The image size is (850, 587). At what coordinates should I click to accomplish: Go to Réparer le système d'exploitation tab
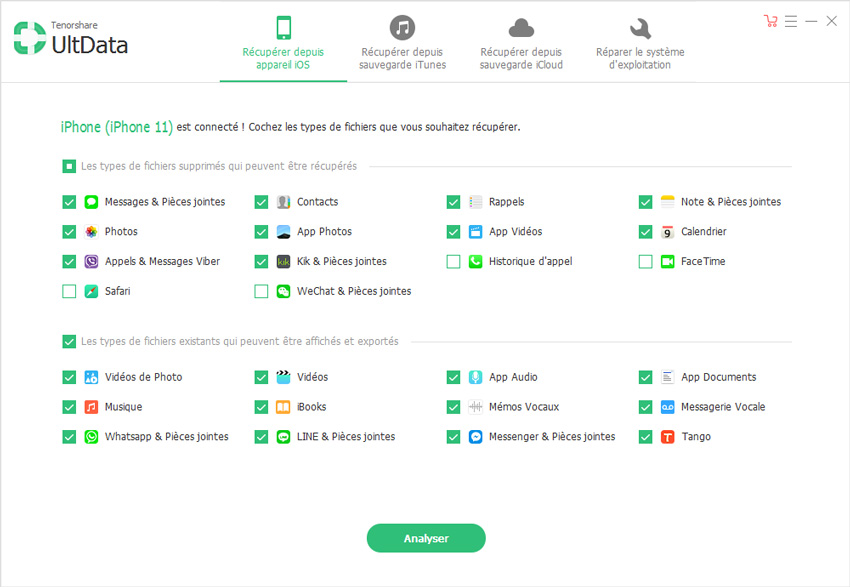click(640, 43)
